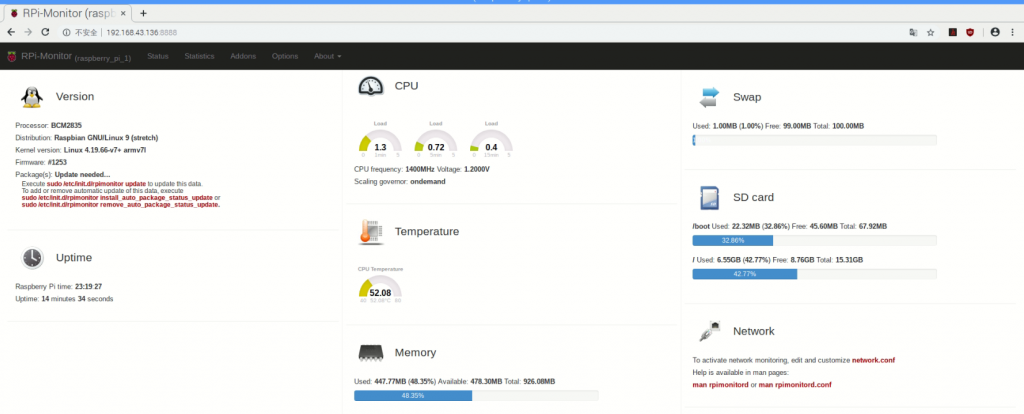Click the browser forward arrow
This screenshot has height=414, width=1024.
(x=28, y=32)
